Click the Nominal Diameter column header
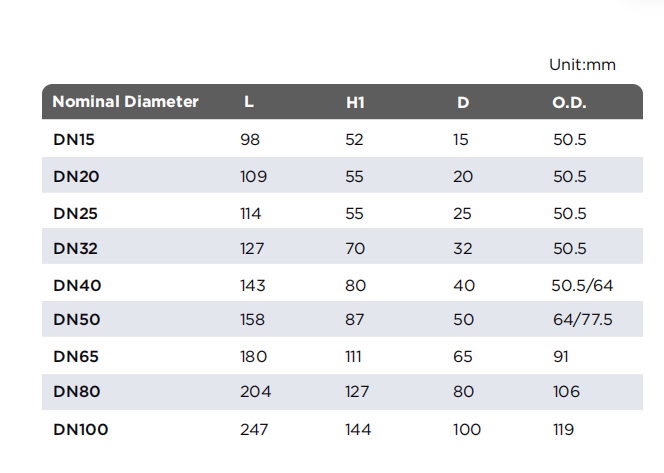This screenshot has width=664, height=473. (x=125, y=102)
